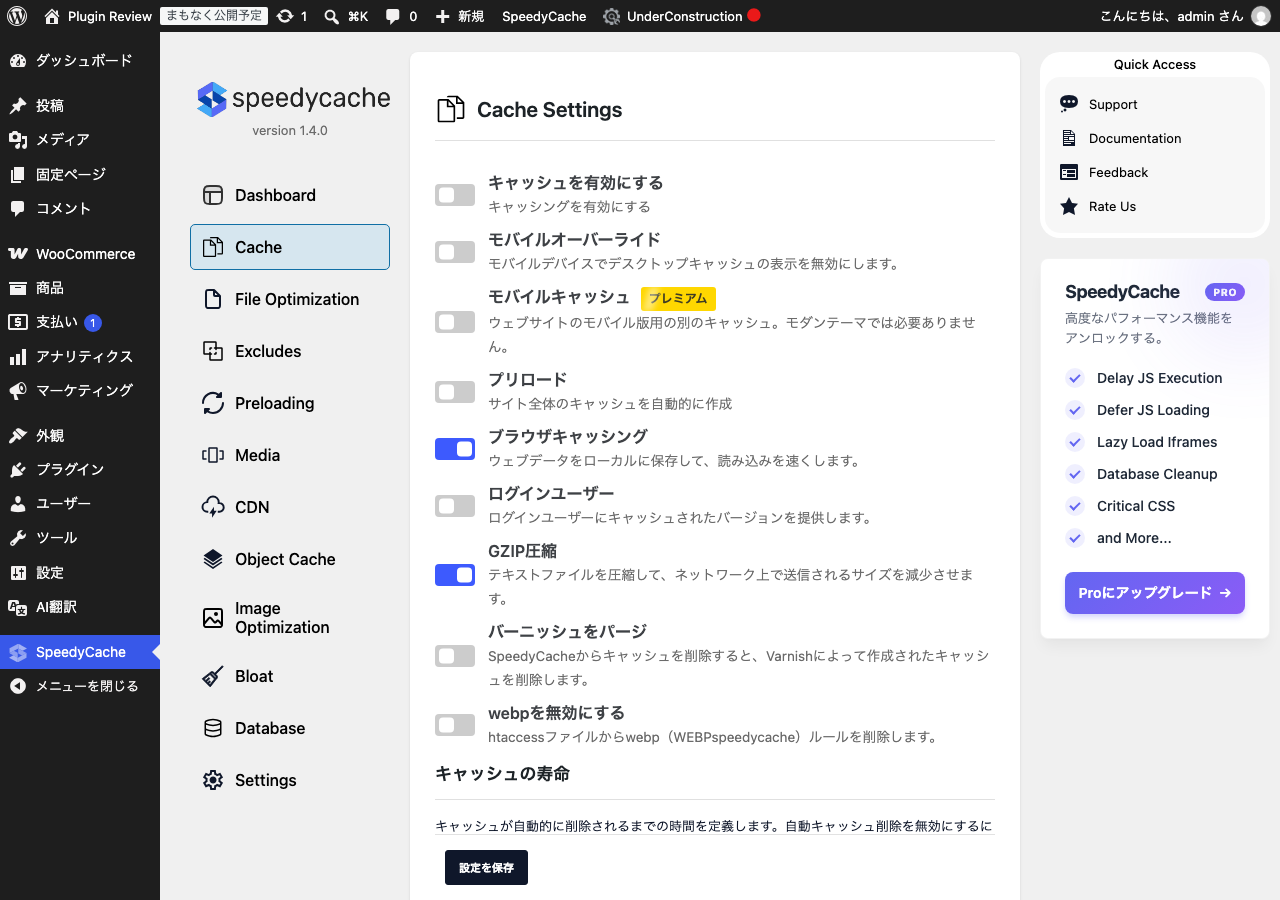Open 固定ページ pages menu
The height and width of the screenshot is (900, 1280).
coord(80,175)
